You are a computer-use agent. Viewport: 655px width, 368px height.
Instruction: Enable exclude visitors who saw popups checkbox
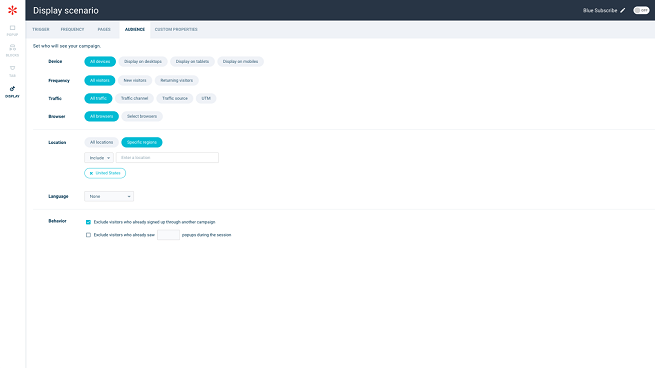(x=88, y=235)
